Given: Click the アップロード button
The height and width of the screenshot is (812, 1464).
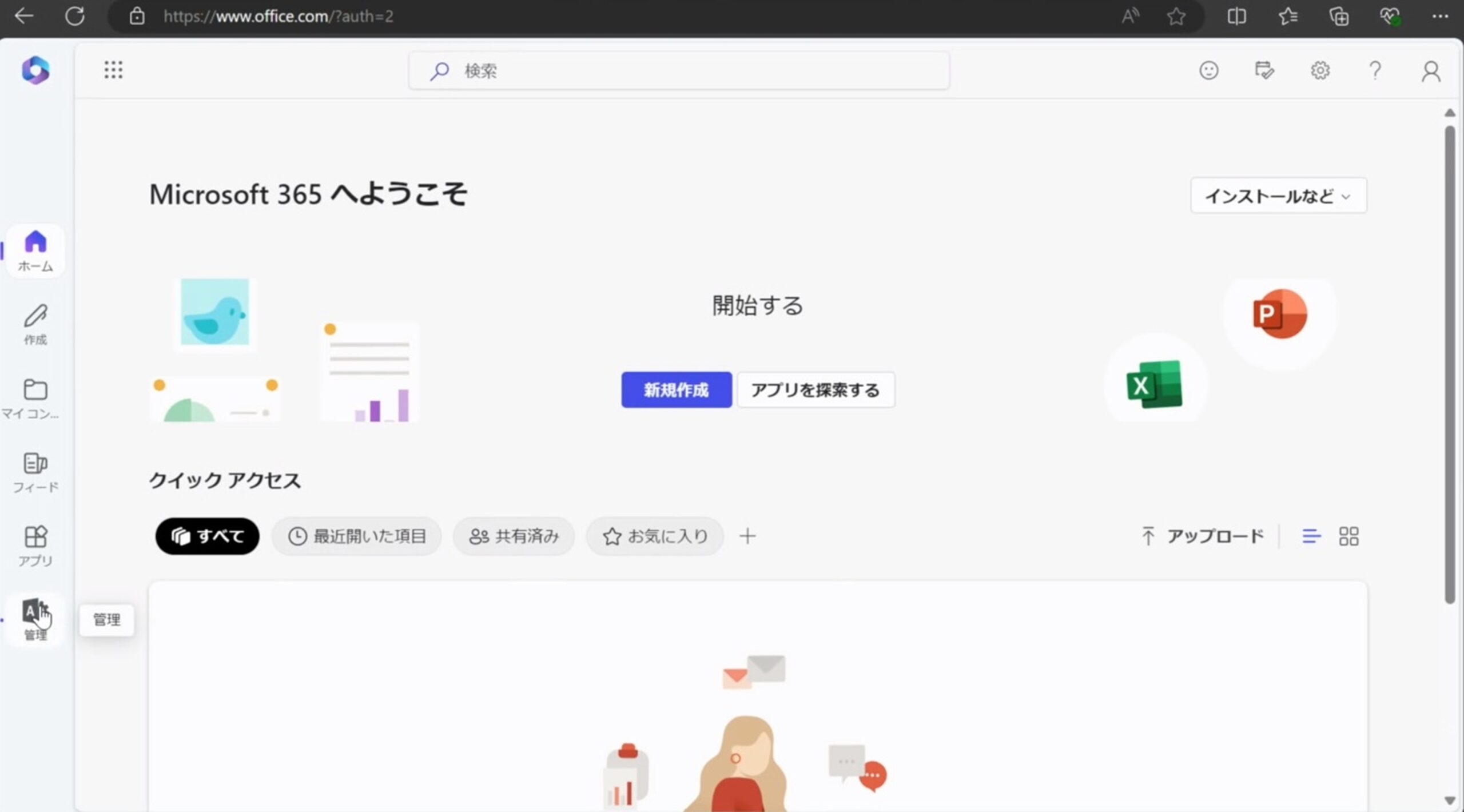Looking at the screenshot, I should (x=1202, y=536).
